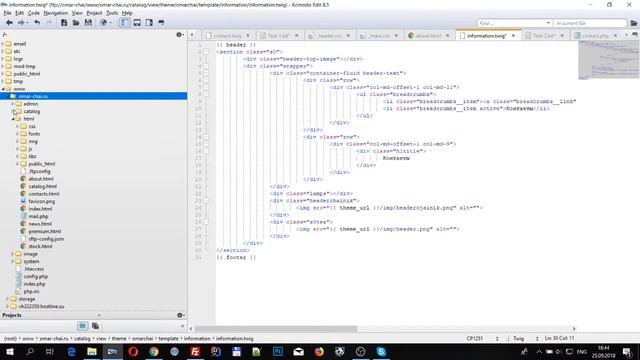Open the Code menu

(x=33, y=13)
